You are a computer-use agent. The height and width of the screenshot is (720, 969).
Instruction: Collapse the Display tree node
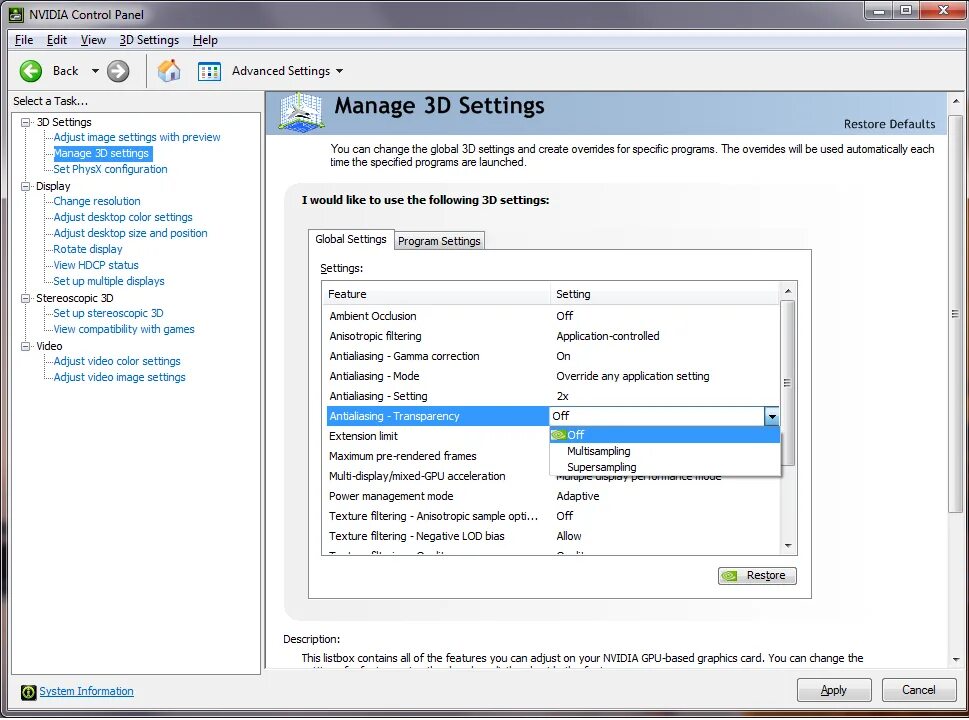coord(25,186)
